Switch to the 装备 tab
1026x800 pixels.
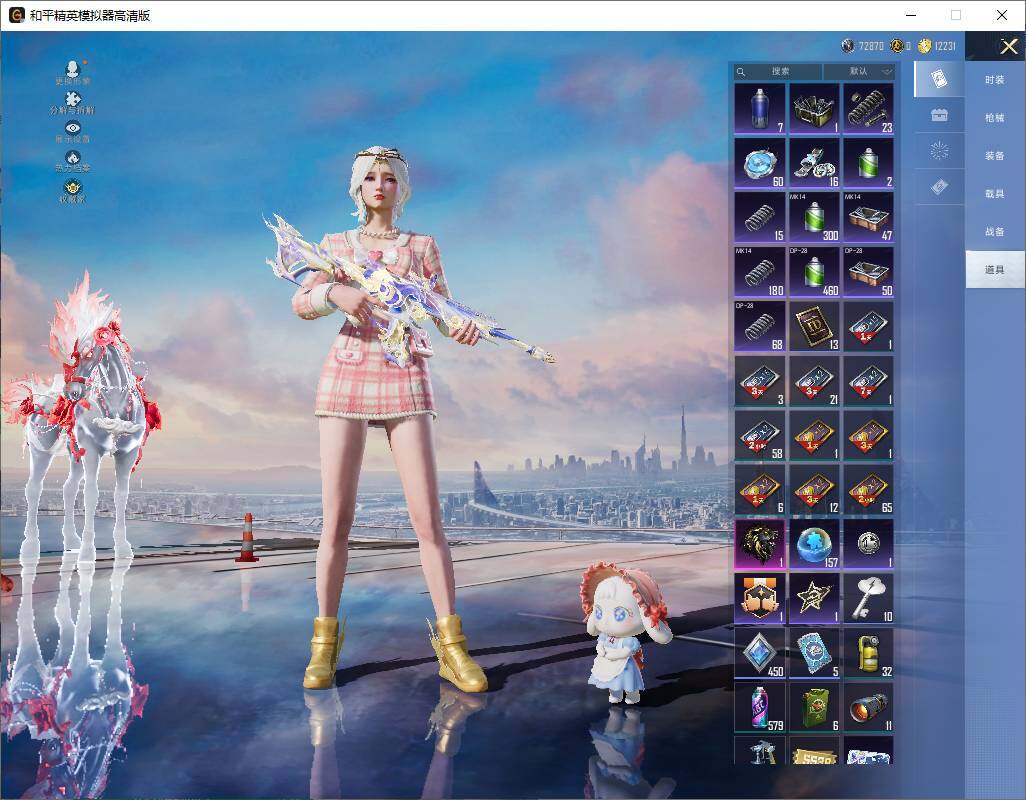[x=995, y=156]
